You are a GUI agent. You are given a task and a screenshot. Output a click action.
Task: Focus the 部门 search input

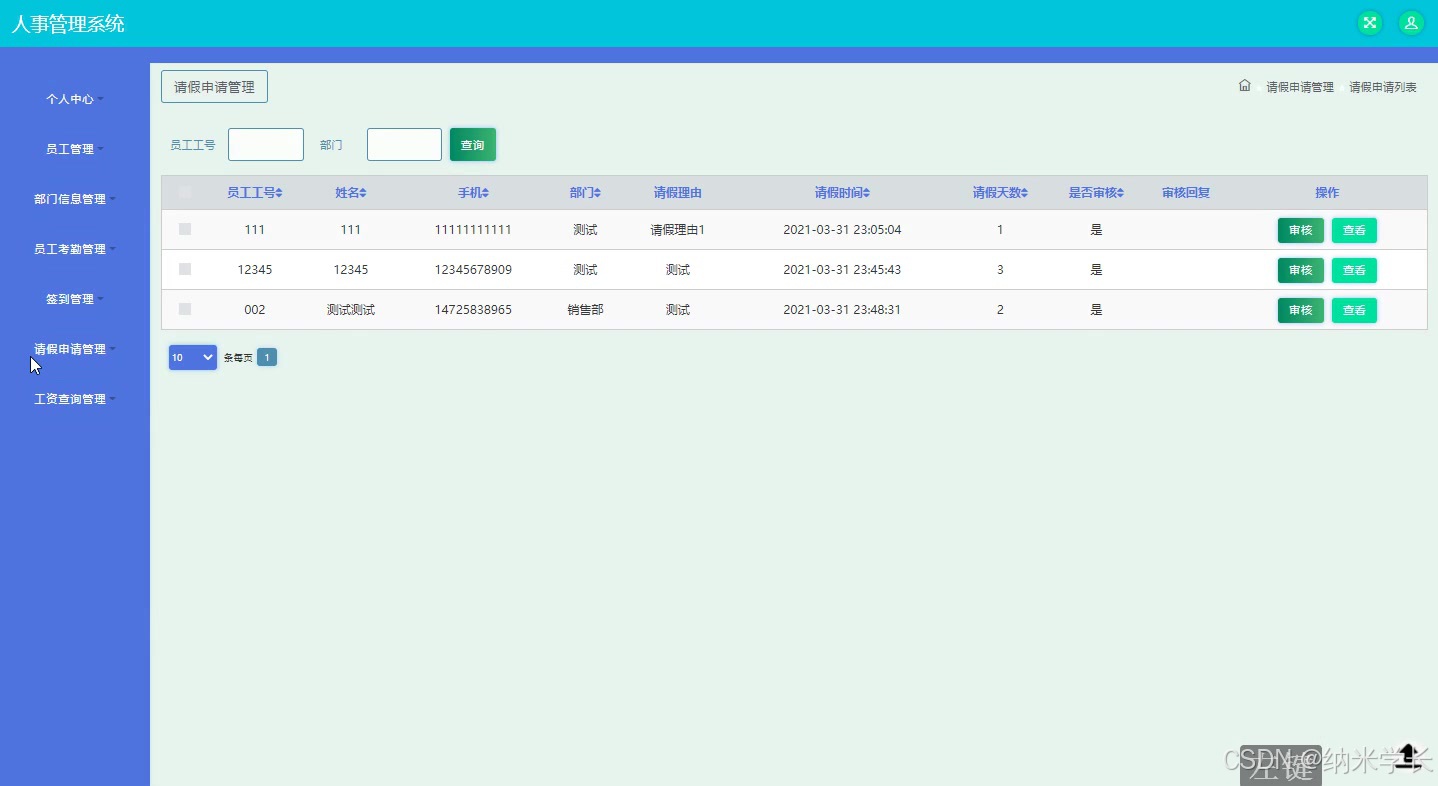(x=404, y=144)
